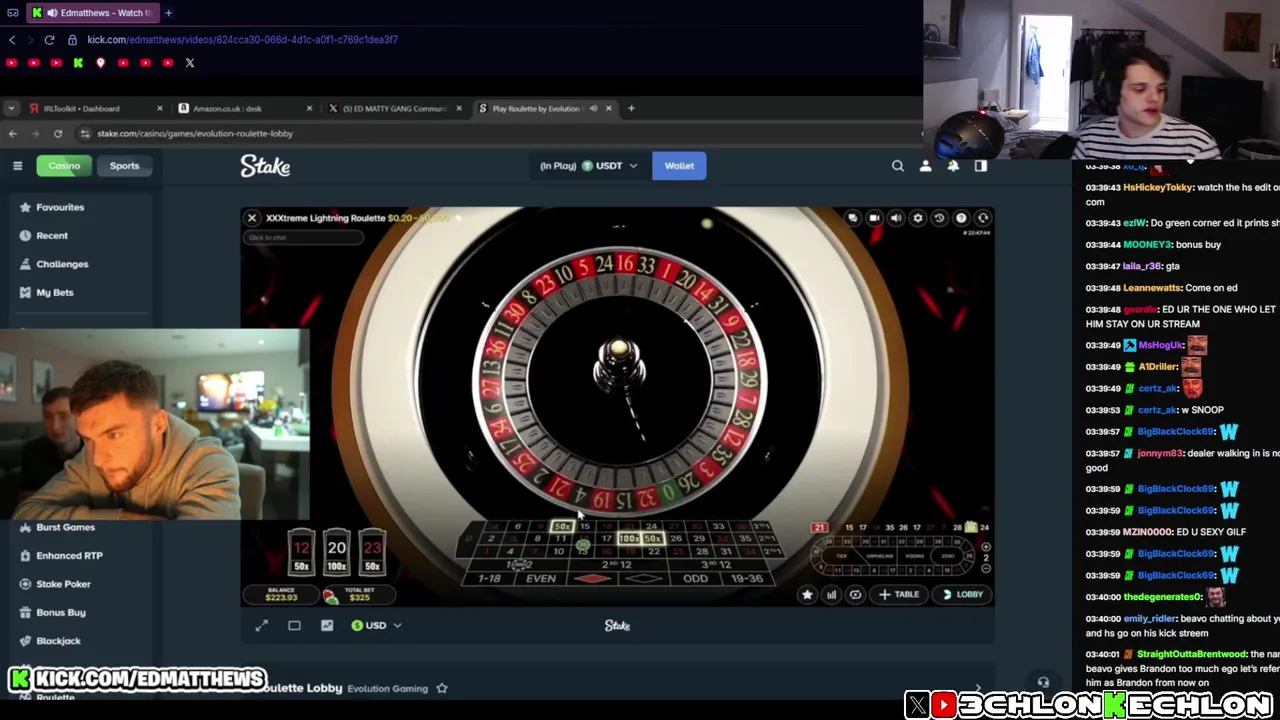
Task: Open the Kick bookmark in bookmarks bar
Action: coord(78,63)
